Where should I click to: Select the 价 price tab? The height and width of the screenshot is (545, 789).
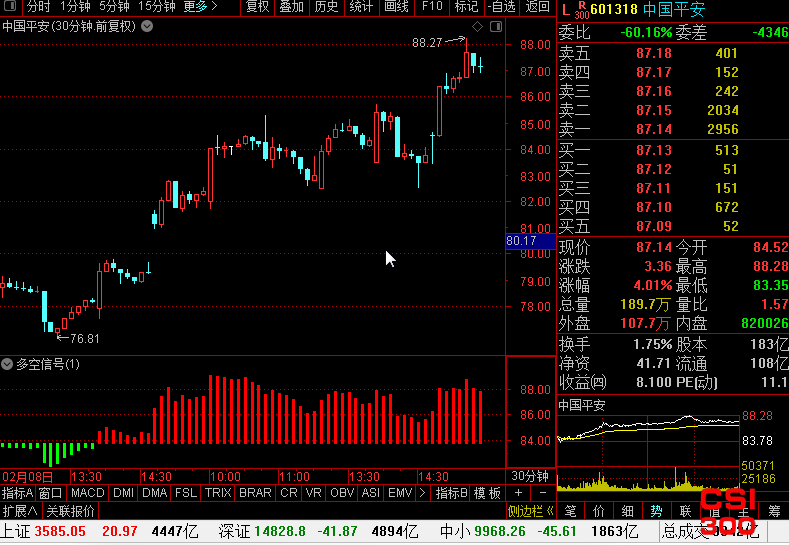point(599,511)
